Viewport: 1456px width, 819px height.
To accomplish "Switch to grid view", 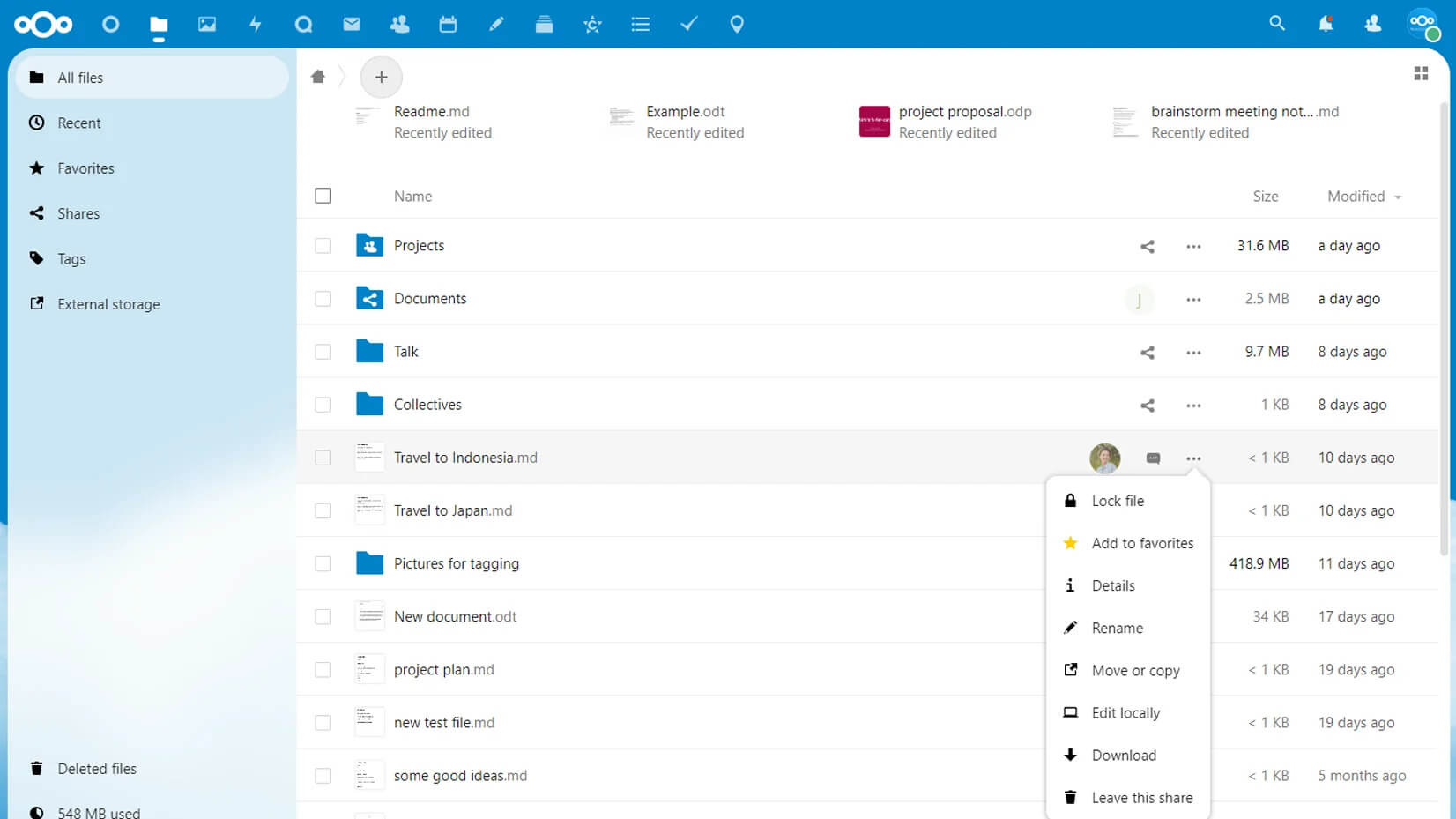I will [x=1421, y=73].
